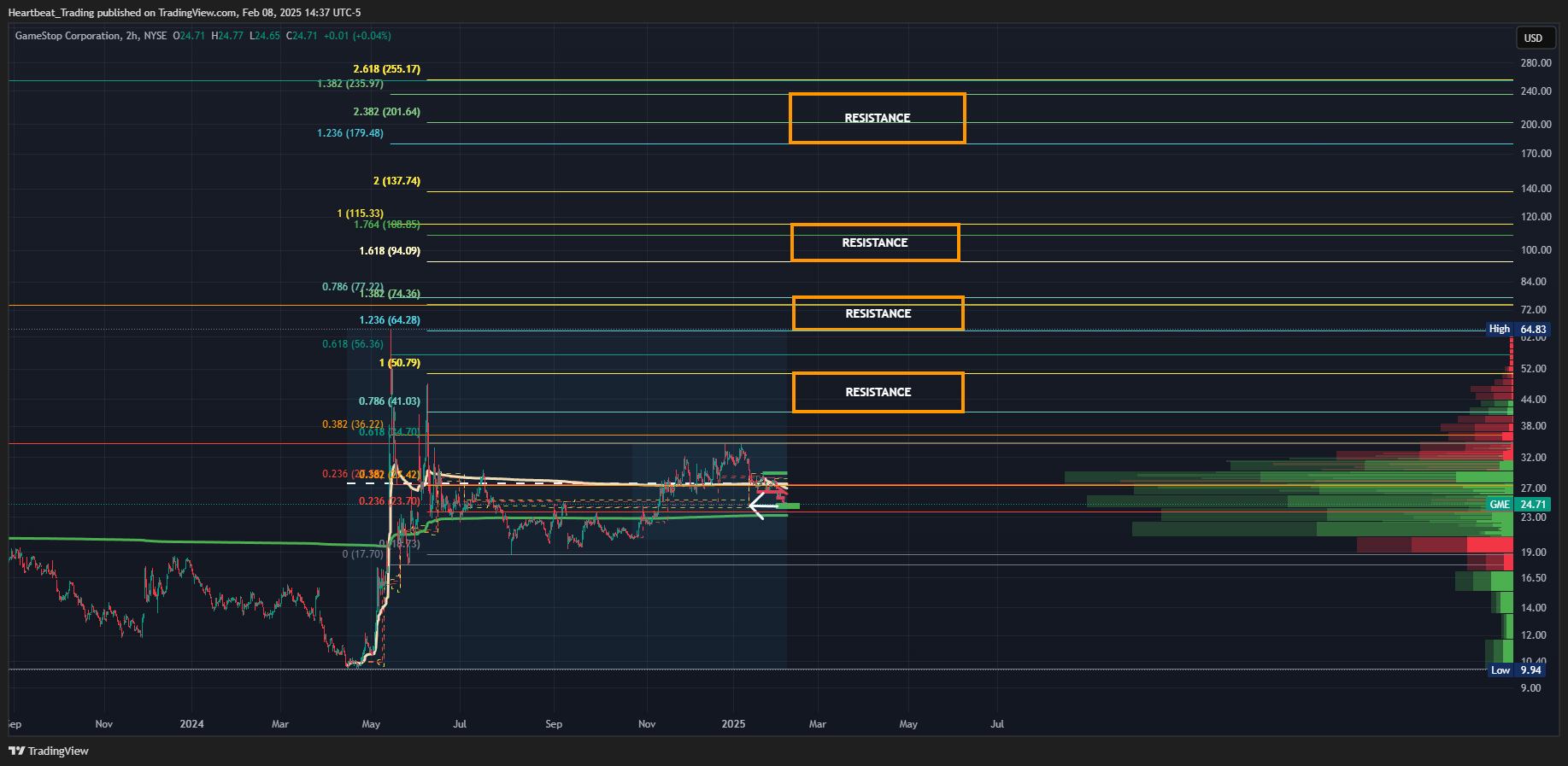The image size is (1568, 766).
Task: Select the 0.382 (36.22) Fibonacci label
Action: [x=353, y=424]
